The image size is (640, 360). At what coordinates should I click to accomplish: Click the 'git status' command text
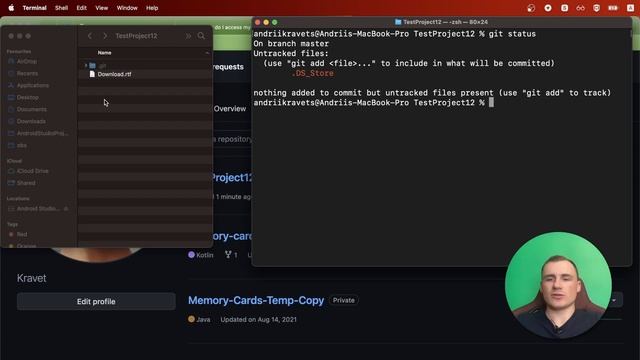[x=512, y=34]
